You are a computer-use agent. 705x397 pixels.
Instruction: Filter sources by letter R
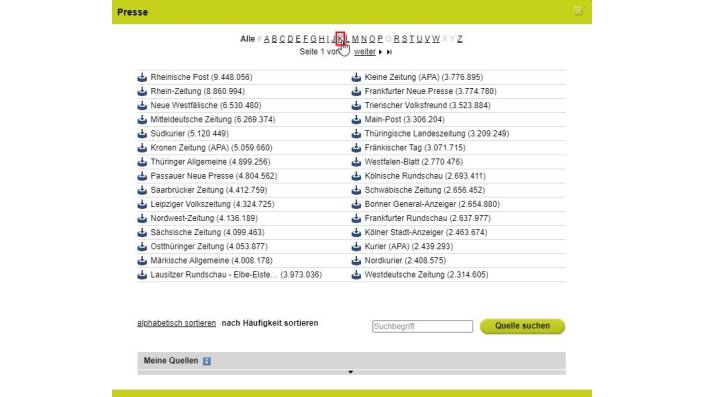396,39
